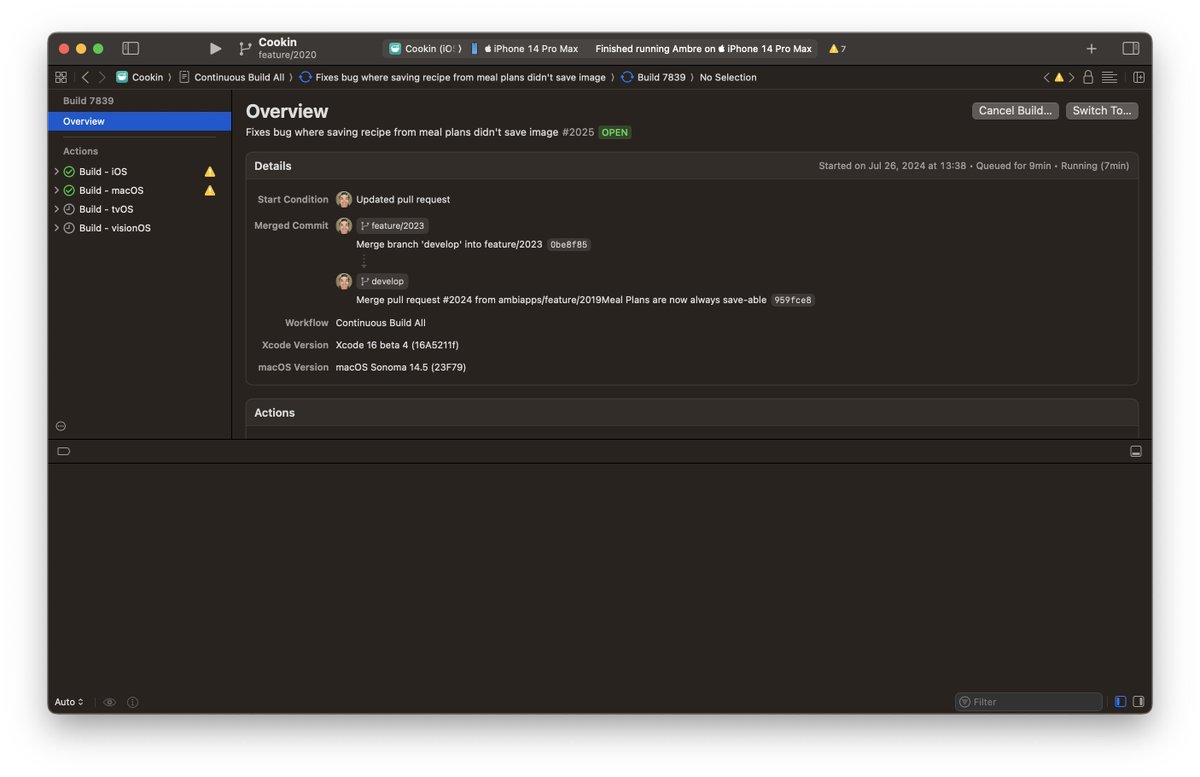The height and width of the screenshot is (777, 1200).
Task: Click the info icon in debug area
Action: coord(133,702)
